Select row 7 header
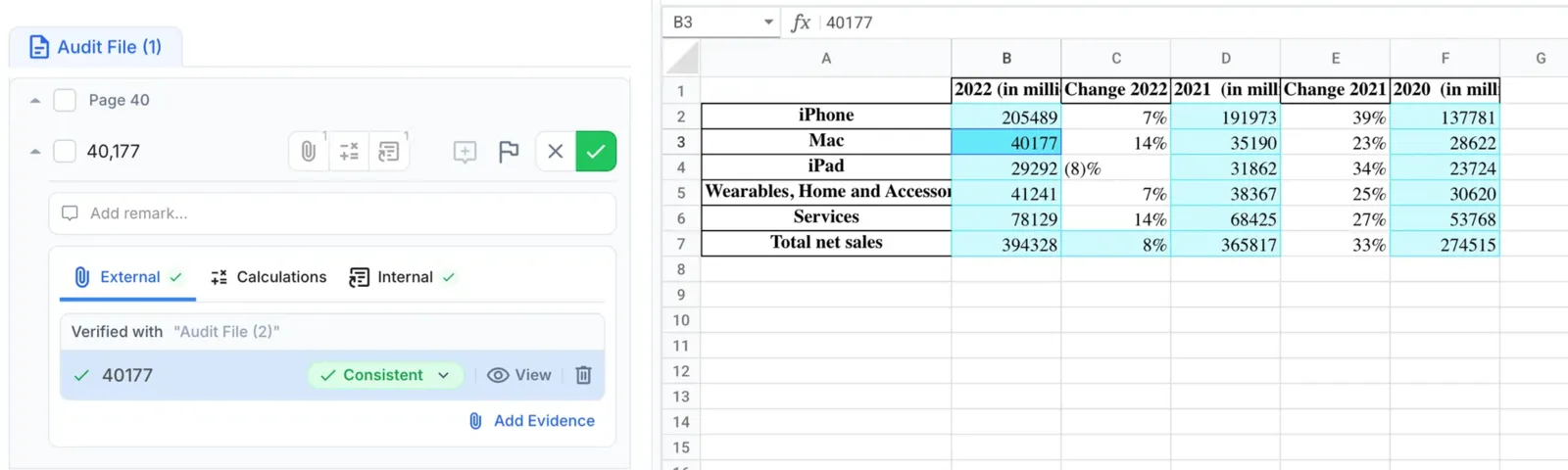 click(681, 244)
